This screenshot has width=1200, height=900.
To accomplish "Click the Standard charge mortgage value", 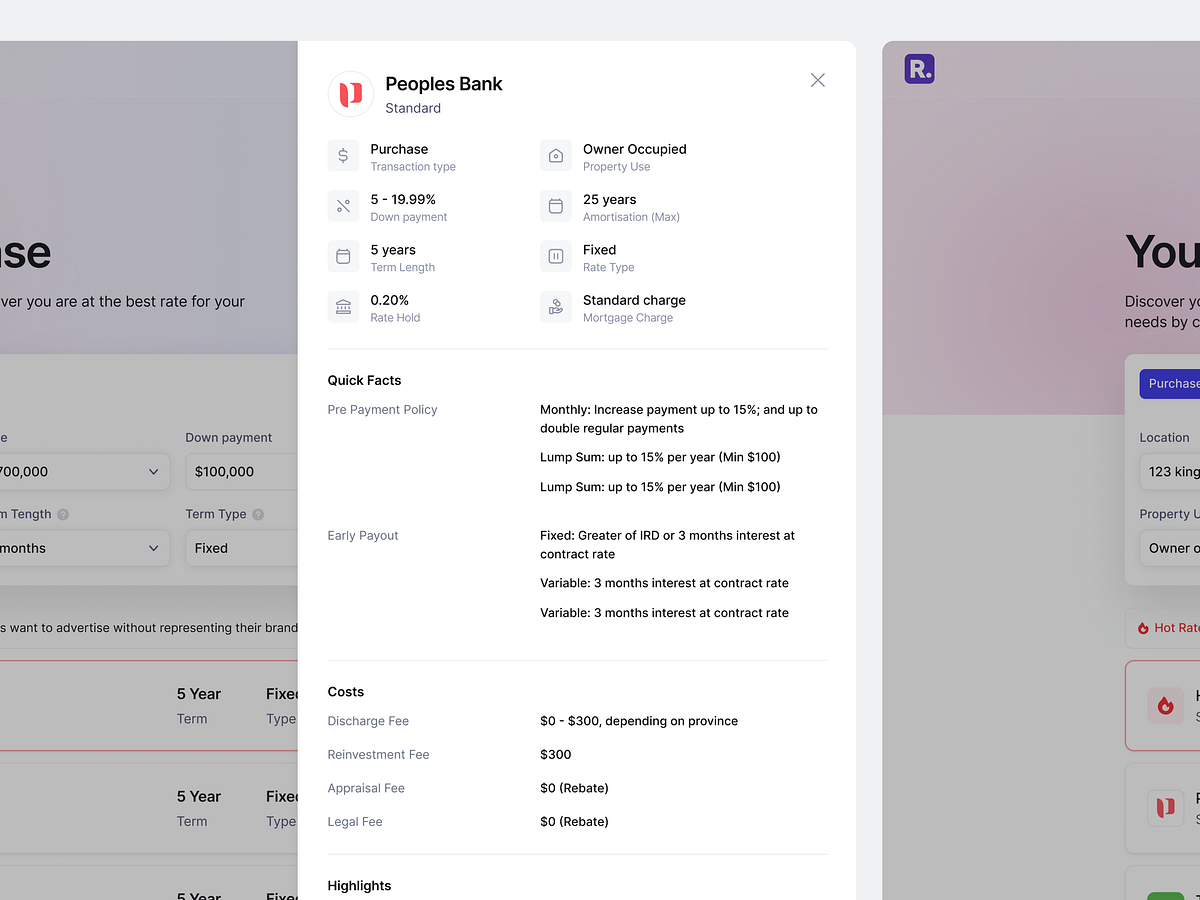I will 634,300.
